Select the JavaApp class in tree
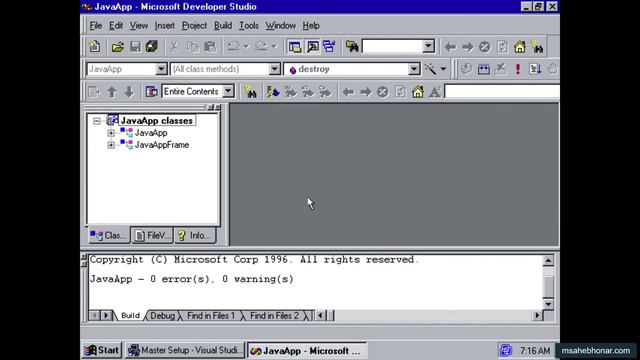640x360 pixels. click(x=151, y=133)
